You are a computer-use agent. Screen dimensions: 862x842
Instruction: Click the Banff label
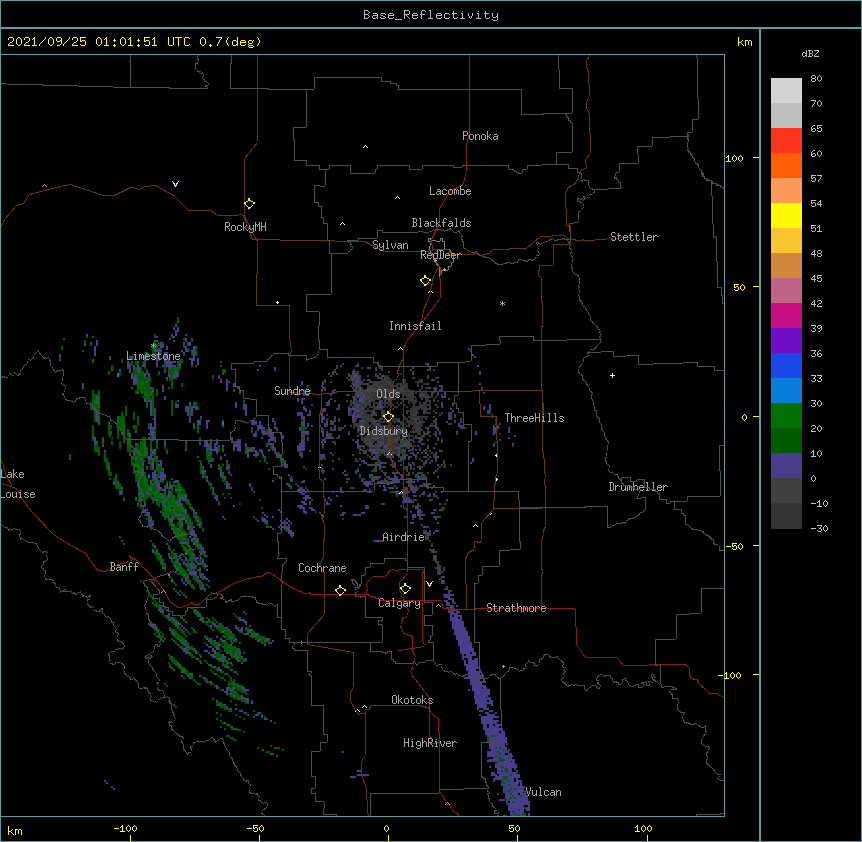click(x=124, y=567)
